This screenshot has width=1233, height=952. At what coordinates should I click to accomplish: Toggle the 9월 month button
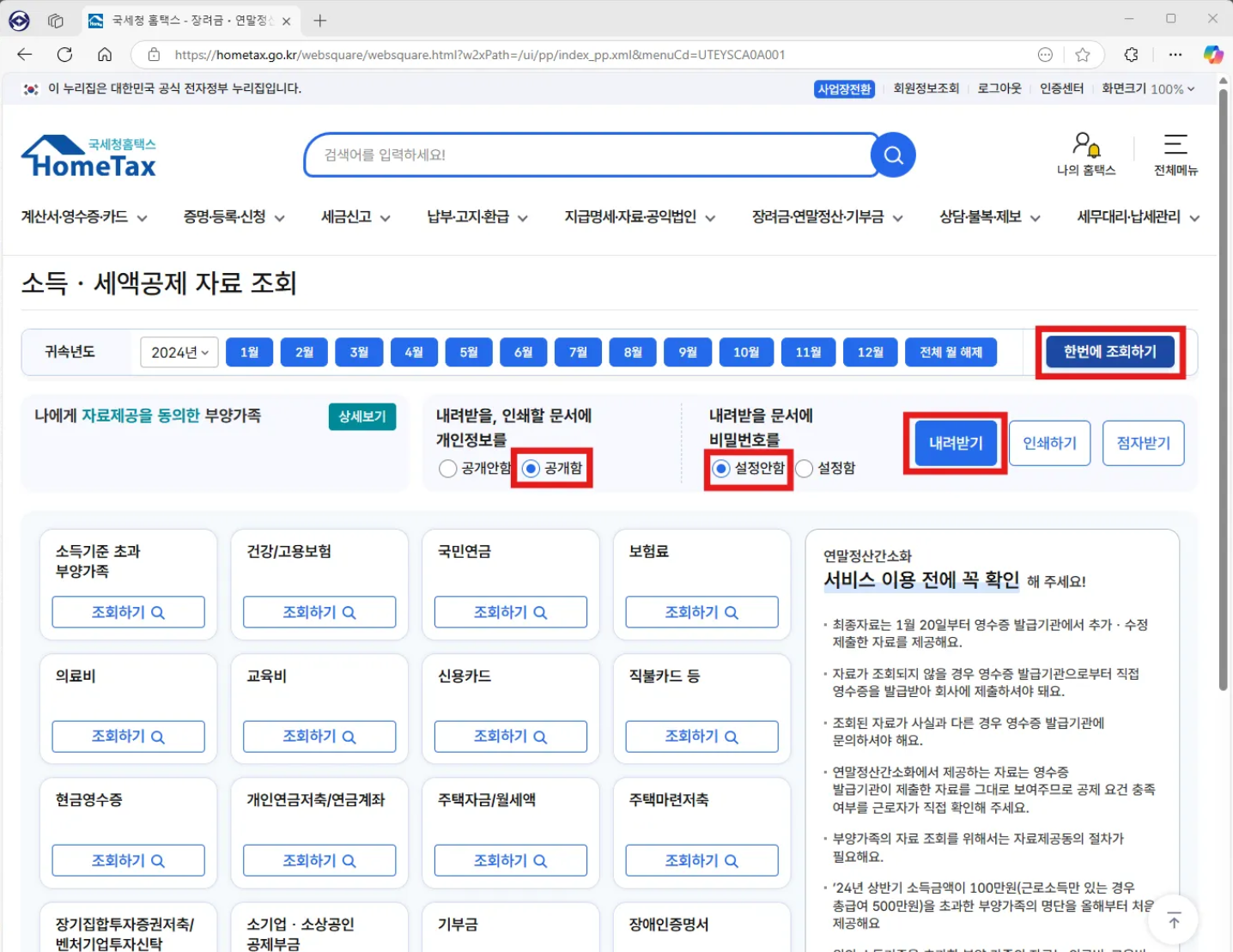point(688,352)
